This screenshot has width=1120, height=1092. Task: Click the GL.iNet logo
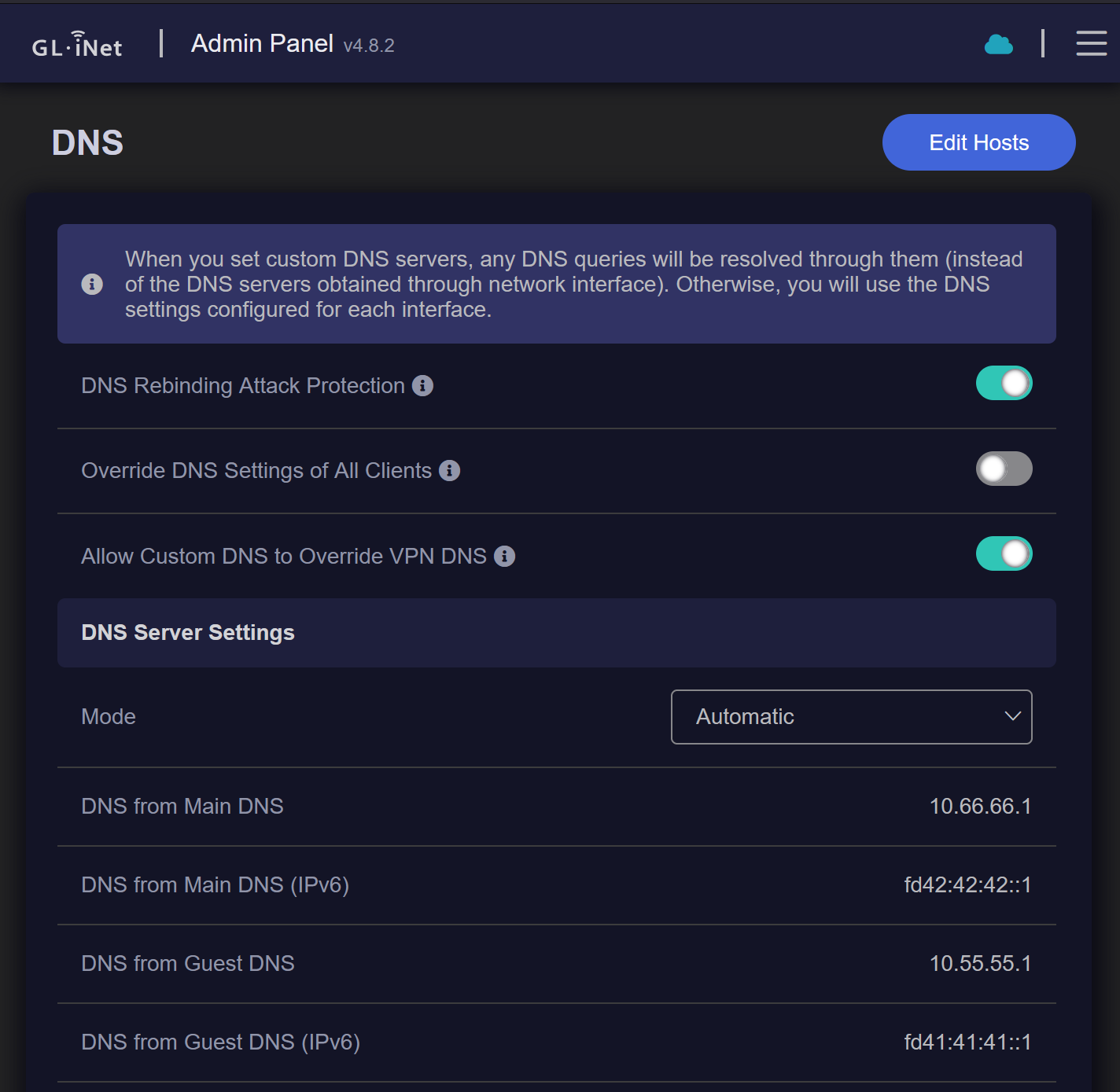(77, 45)
